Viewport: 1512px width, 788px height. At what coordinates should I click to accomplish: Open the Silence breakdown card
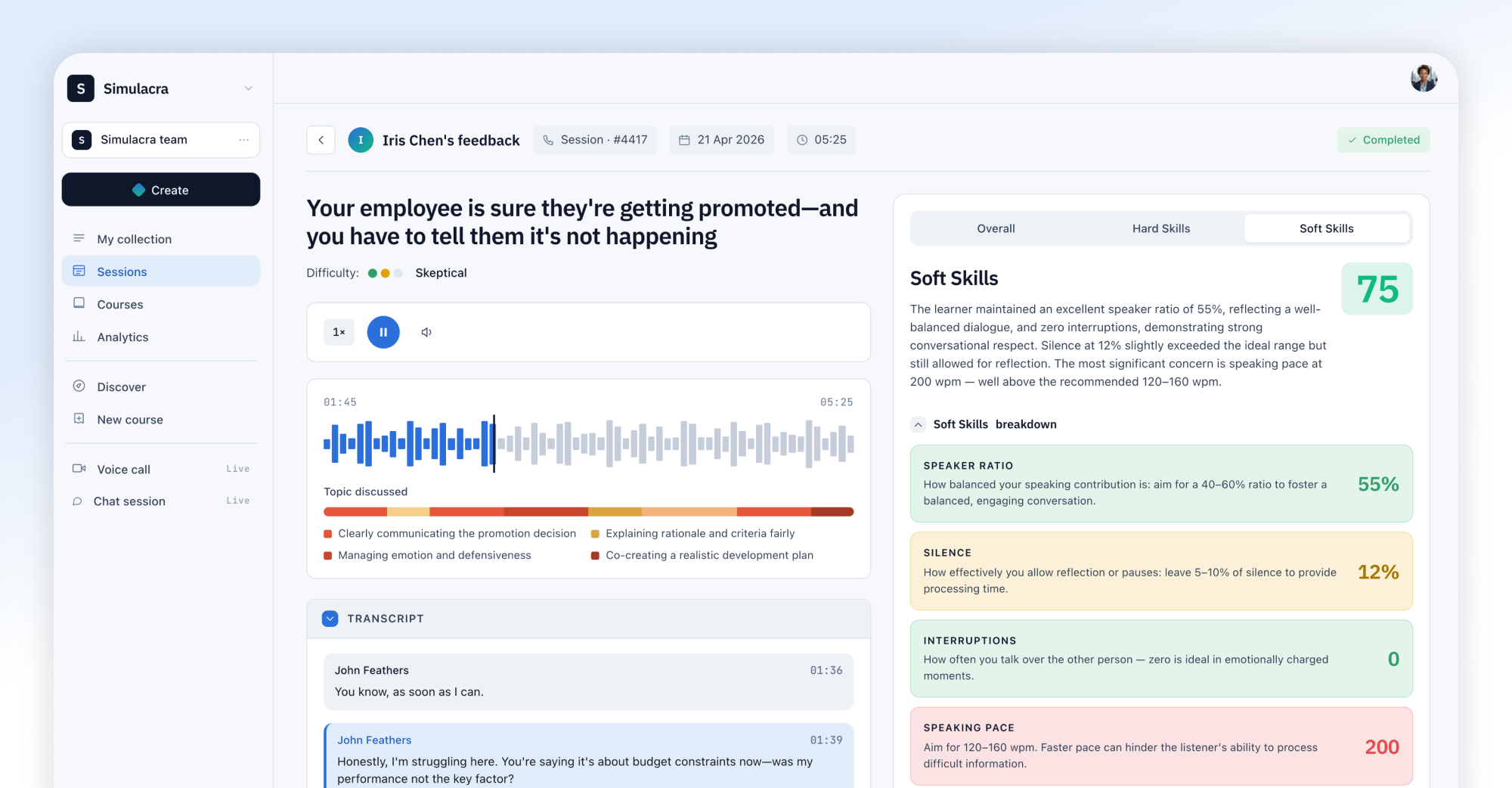click(1161, 571)
